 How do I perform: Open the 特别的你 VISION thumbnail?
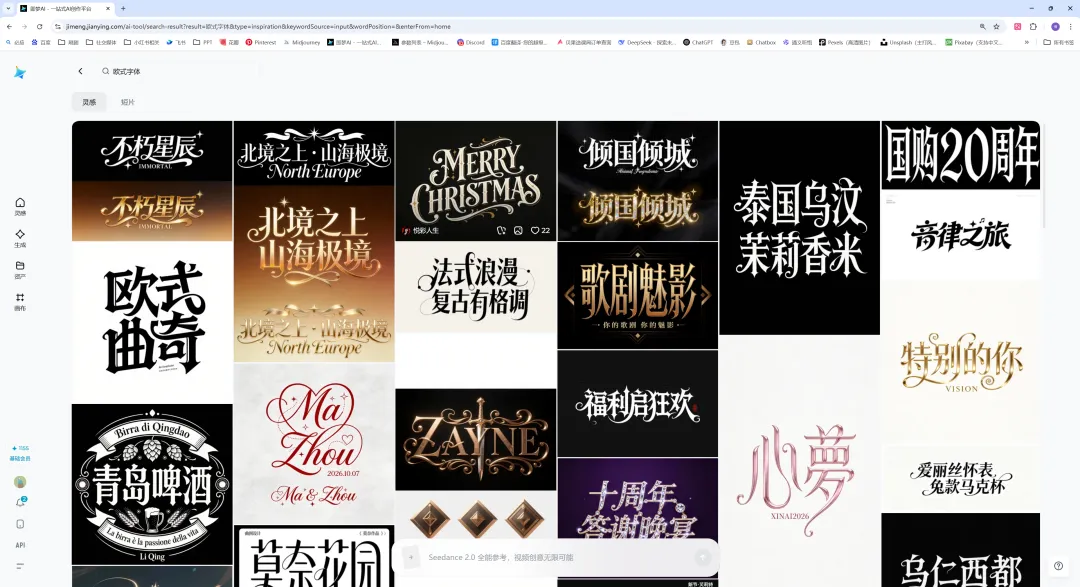click(x=961, y=362)
